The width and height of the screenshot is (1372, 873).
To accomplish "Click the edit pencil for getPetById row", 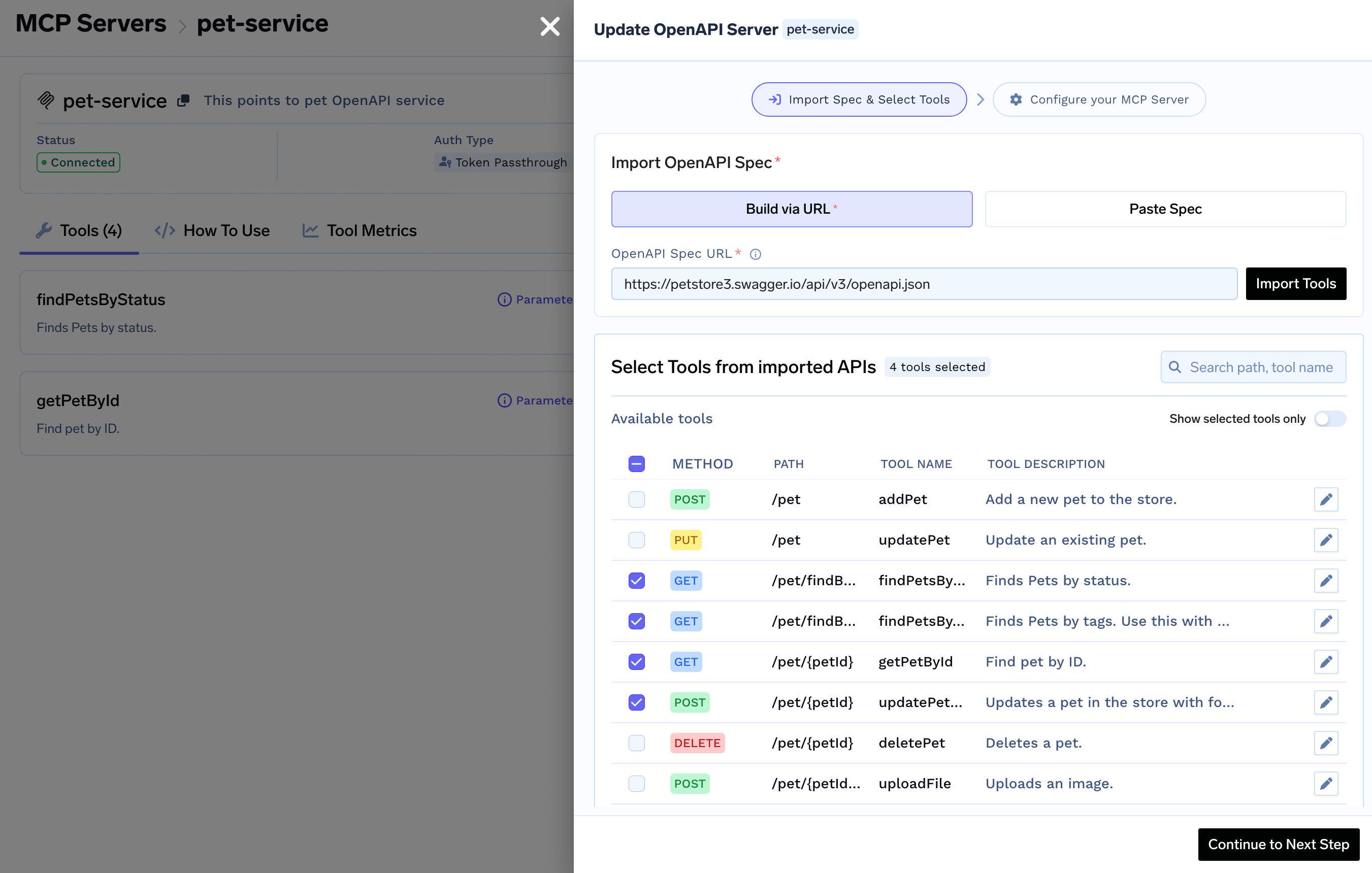I will pyautogui.click(x=1325, y=662).
